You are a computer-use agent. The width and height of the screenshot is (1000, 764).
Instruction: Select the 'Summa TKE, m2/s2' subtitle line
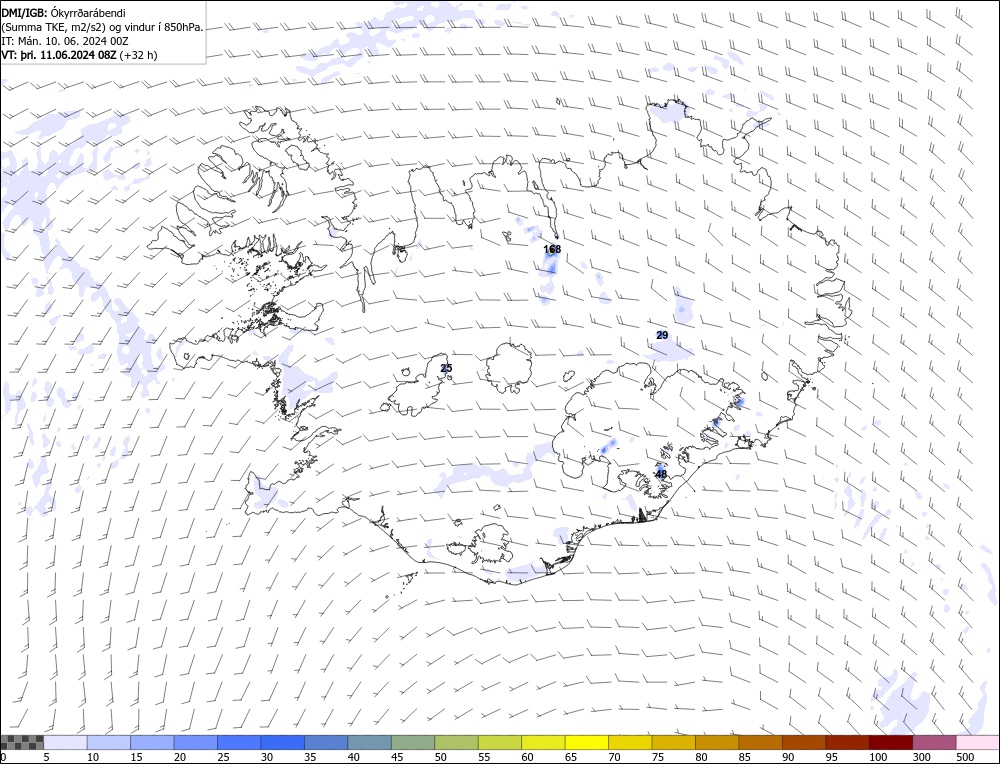(102, 27)
